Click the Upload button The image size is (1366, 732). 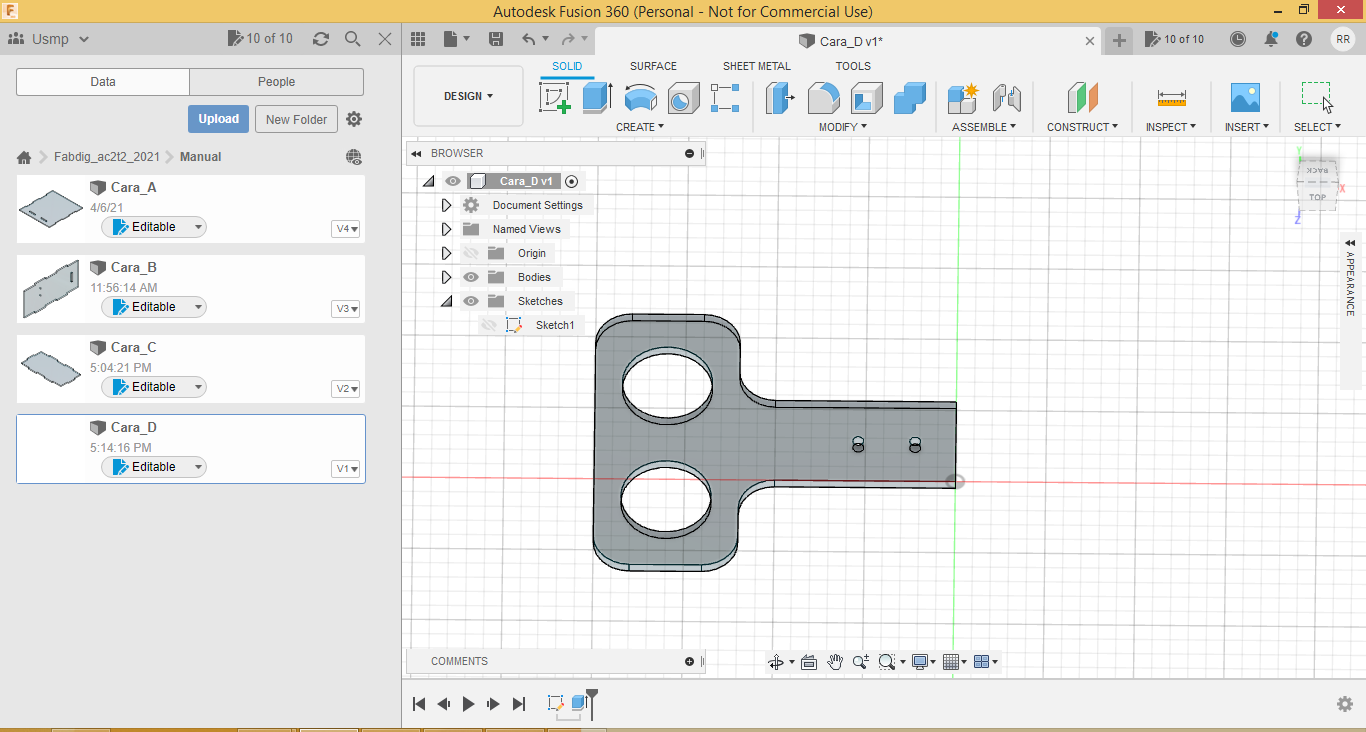tap(218, 119)
